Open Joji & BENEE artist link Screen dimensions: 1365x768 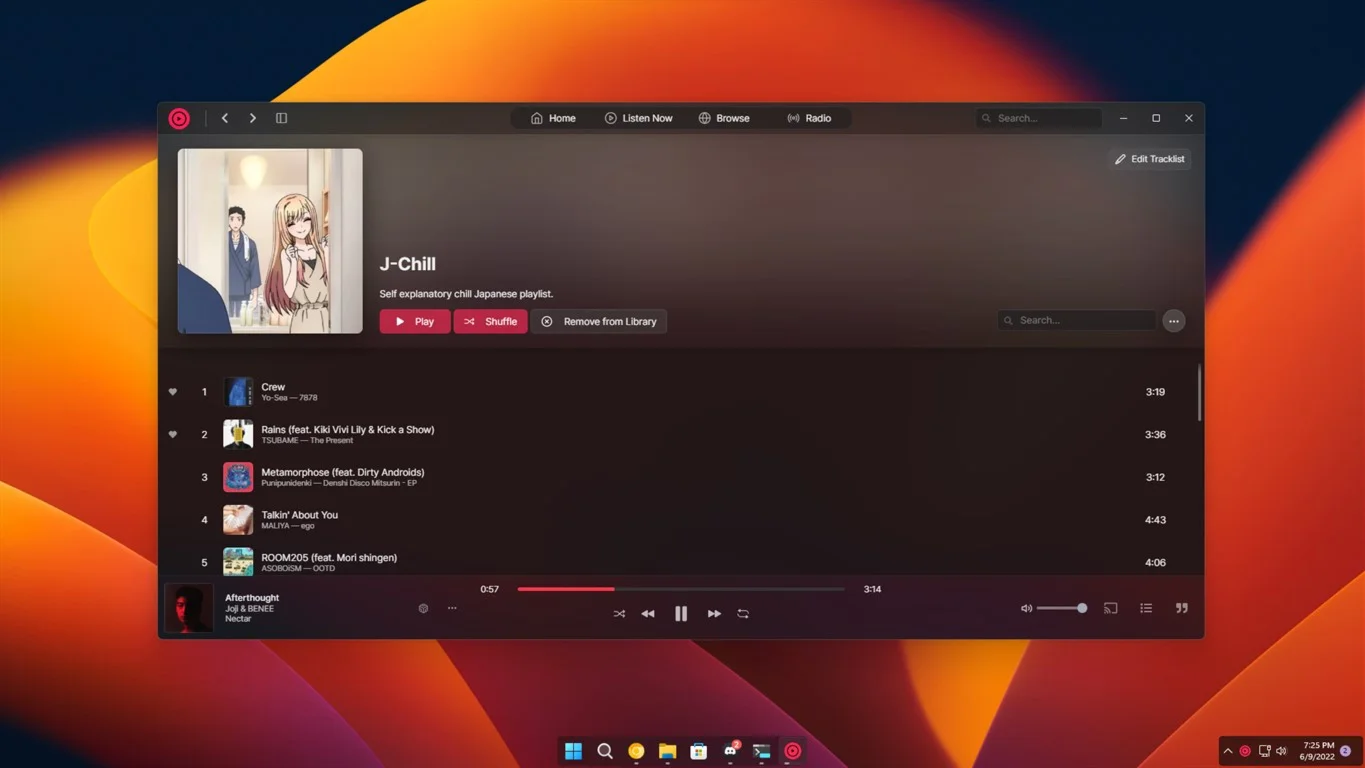(x=249, y=609)
